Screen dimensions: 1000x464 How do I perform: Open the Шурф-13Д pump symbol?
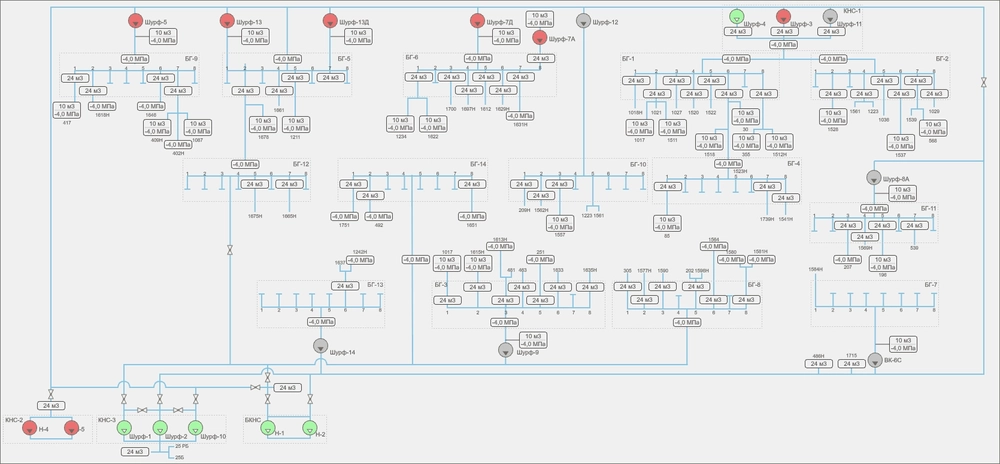coord(331,21)
